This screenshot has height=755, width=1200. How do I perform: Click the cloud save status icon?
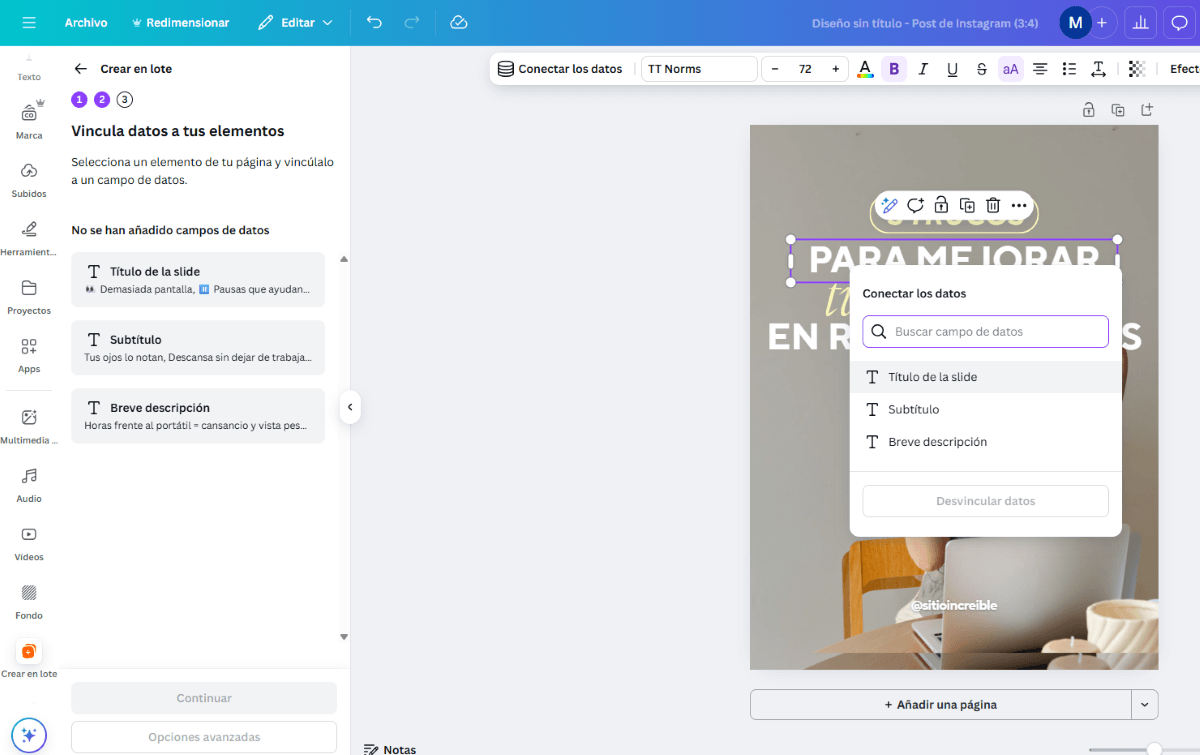tap(459, 22)
